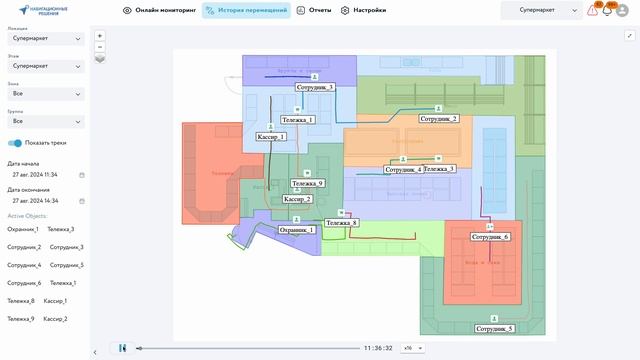The height and width of the screenshot is (360, 640).
Task: Pause the track playback
Action: pyautogui.click(x=122, y=348)
